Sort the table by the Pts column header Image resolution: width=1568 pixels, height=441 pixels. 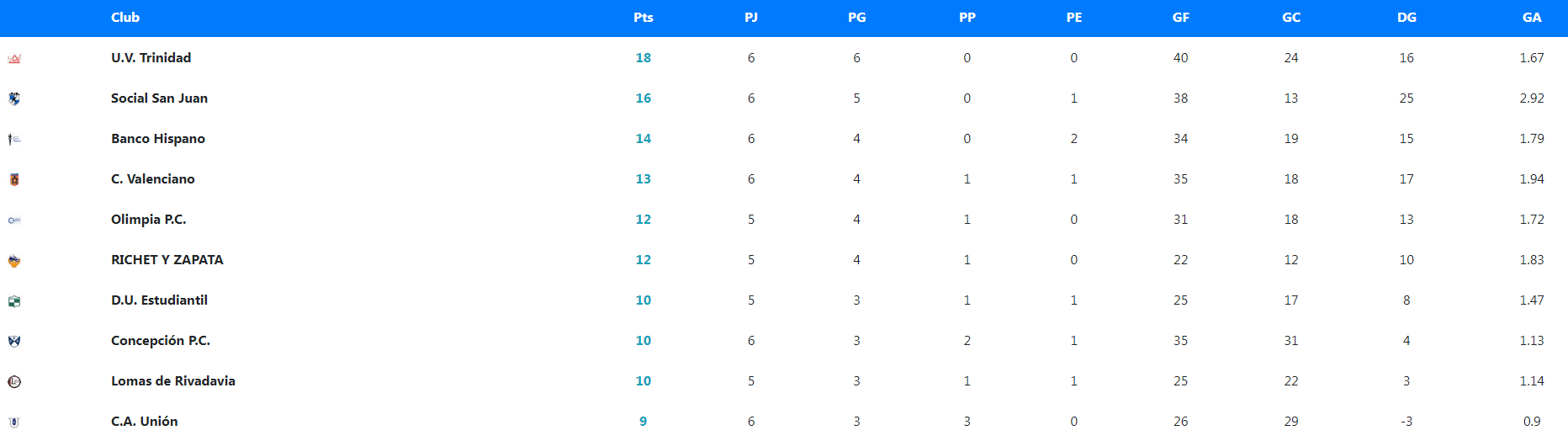coord(644,18)
